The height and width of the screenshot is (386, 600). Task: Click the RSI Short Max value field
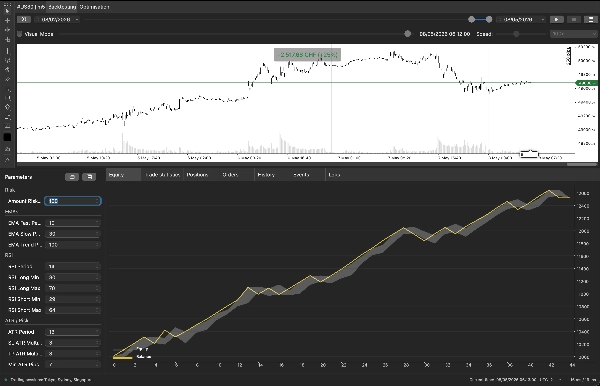[x=73, y=310]
